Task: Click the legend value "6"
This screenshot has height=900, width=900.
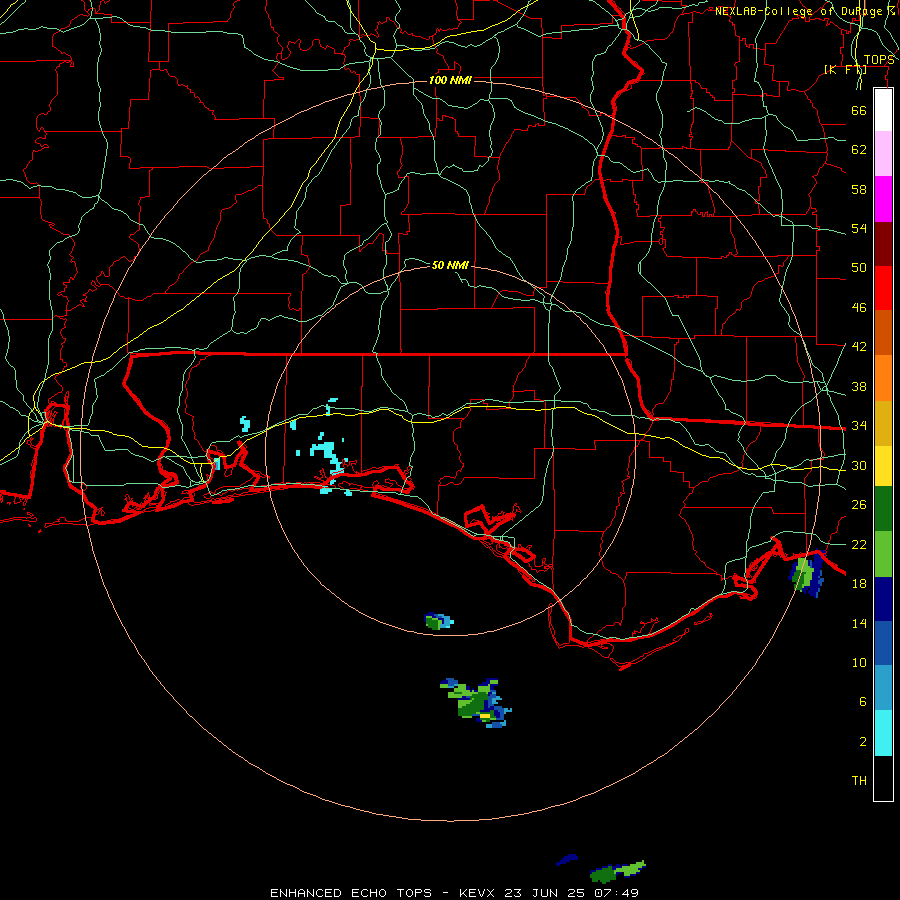Action: [863, 702]
